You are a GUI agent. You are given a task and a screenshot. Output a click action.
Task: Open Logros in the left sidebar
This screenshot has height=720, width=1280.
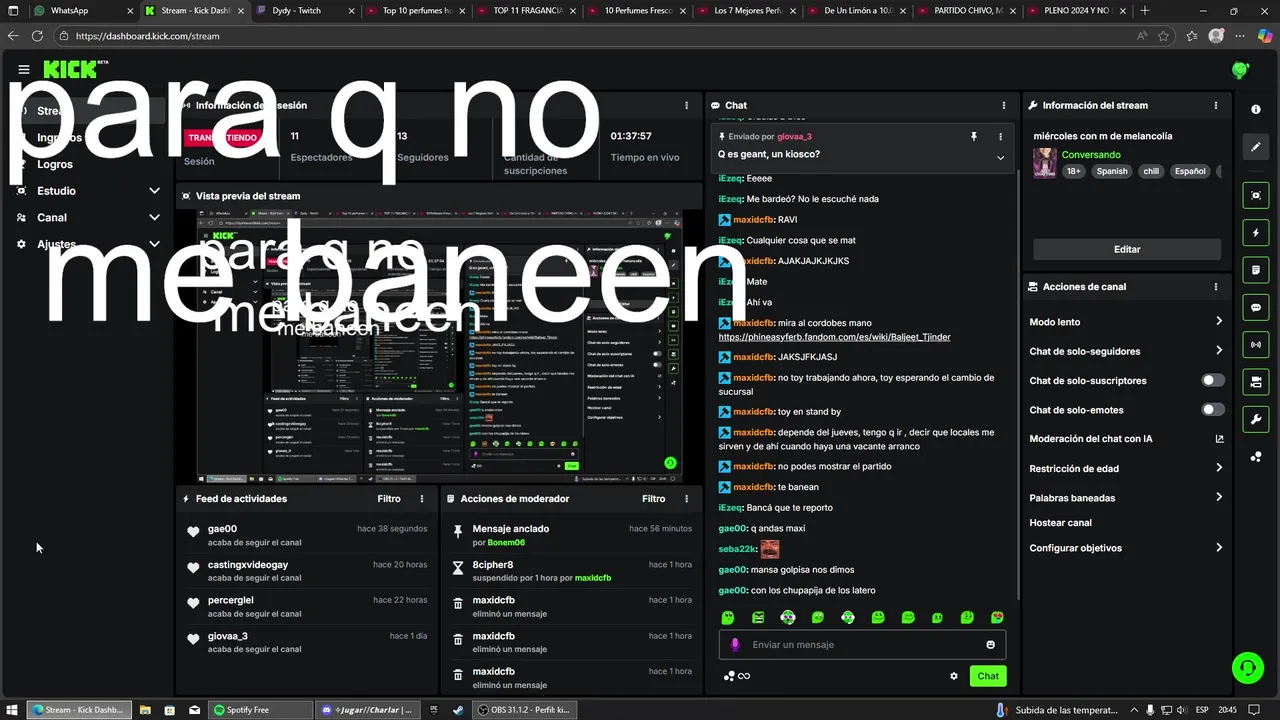(55, 164)
